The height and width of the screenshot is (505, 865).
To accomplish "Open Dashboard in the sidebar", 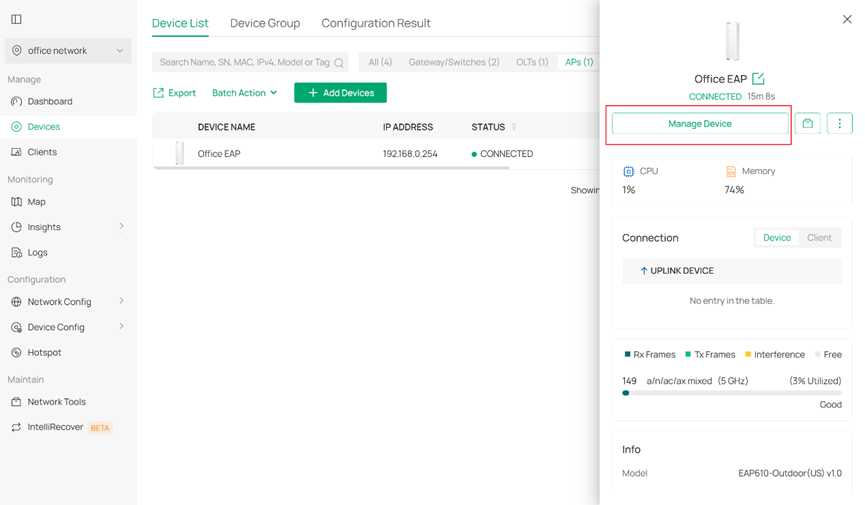I will click(x=50, y=102).
